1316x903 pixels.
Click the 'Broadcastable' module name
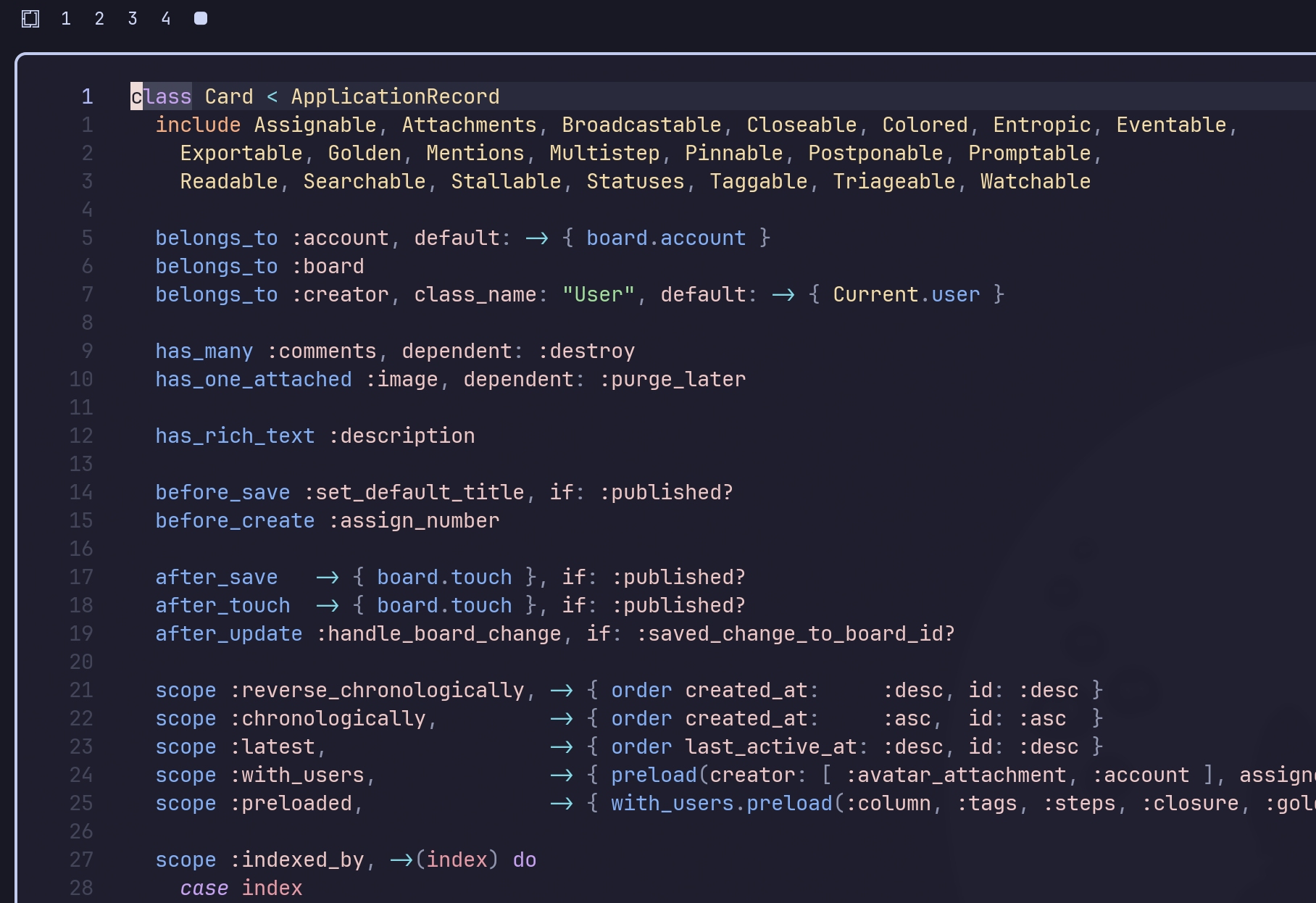(641, 125)
